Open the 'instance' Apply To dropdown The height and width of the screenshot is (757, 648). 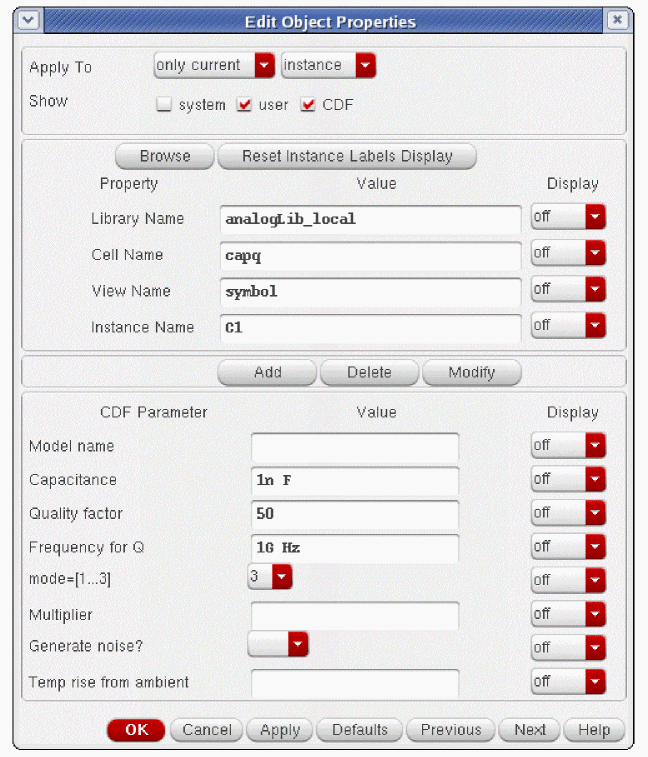pyautogui.click(x=328, y=65)
